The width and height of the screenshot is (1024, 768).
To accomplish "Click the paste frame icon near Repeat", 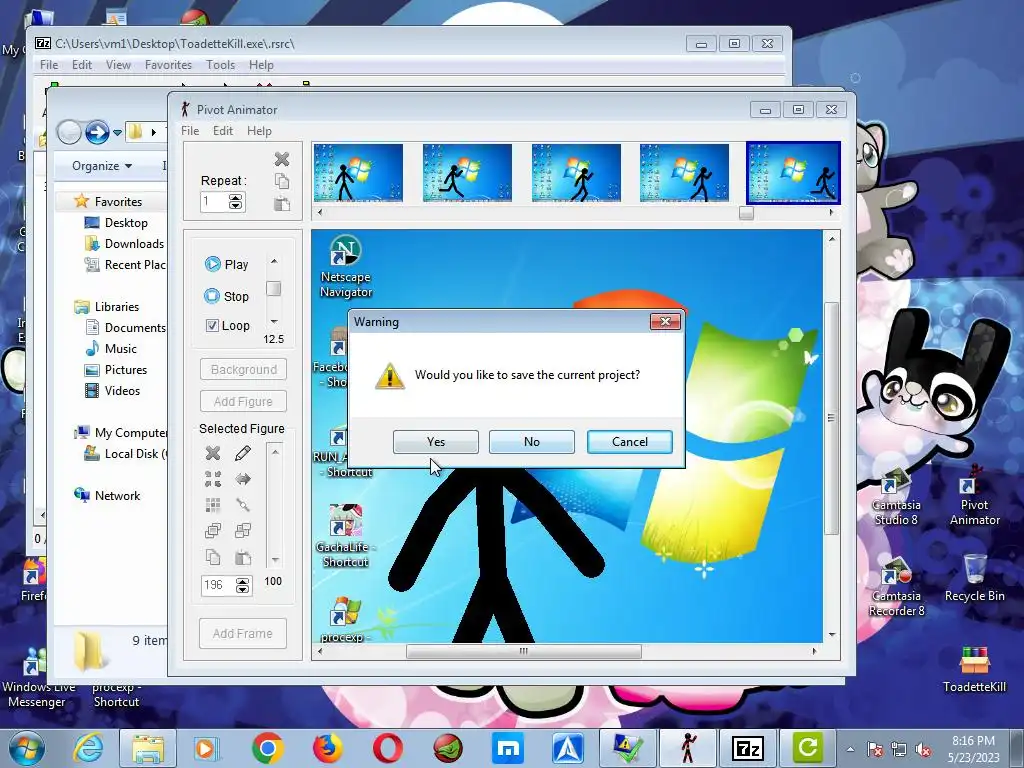I will 282,204.
